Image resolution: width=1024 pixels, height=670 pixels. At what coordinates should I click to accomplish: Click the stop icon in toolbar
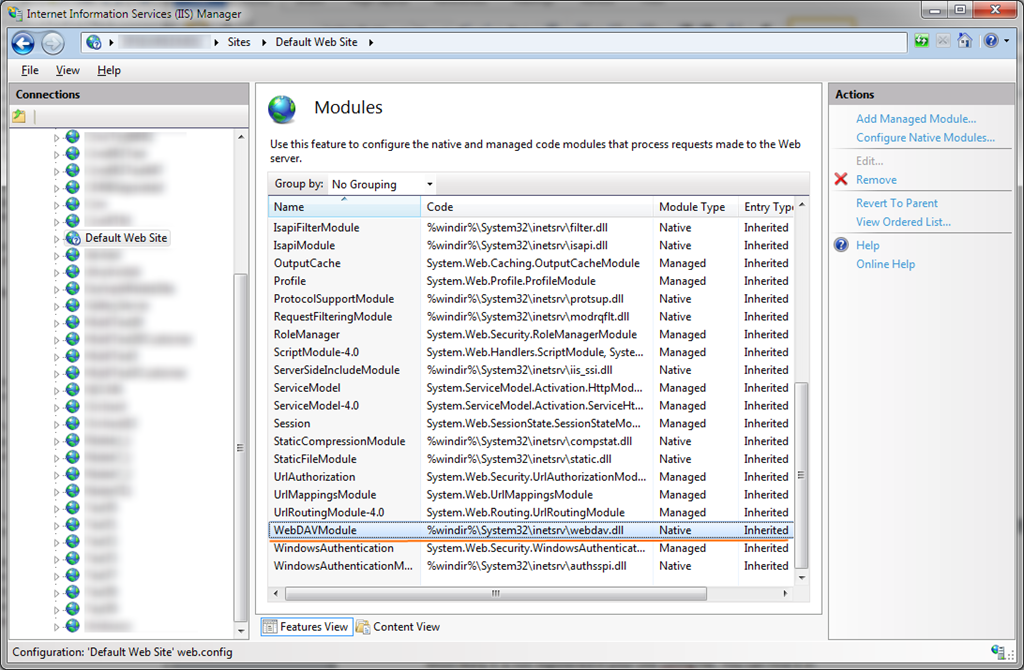(943, 41)
